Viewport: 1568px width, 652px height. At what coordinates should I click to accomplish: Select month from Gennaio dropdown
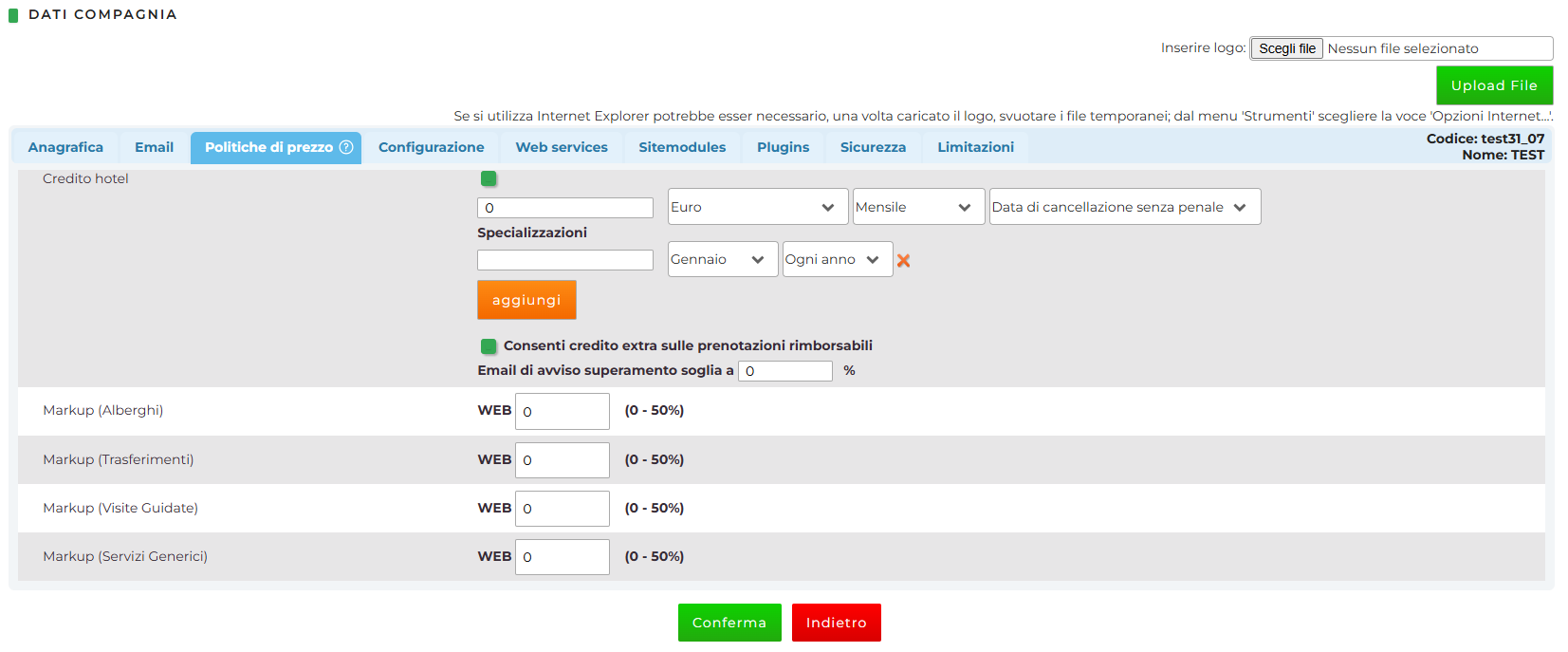pyautogui.click(x=722, y=259)
